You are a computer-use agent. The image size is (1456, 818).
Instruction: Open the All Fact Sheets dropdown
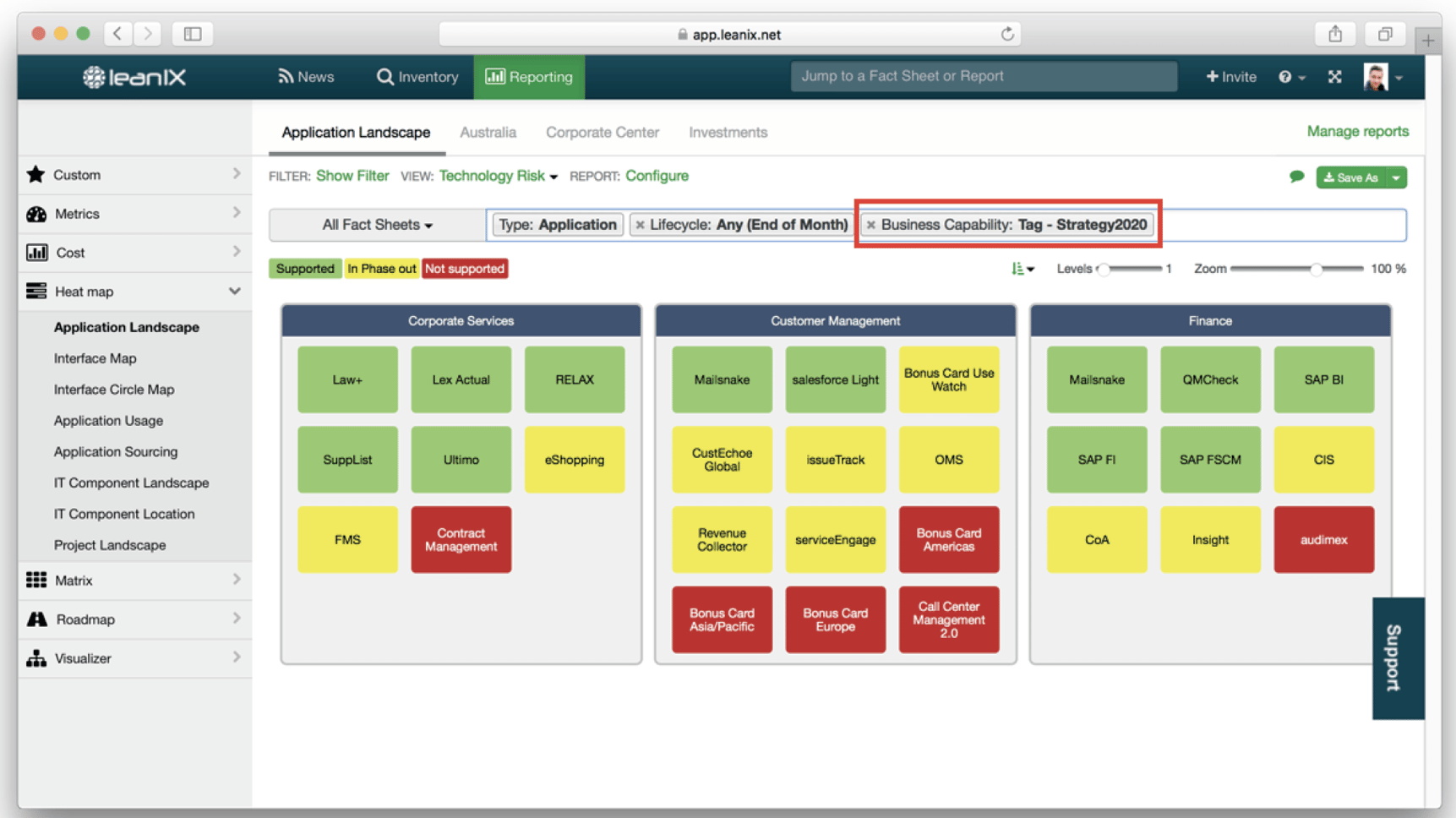[377, 225]
